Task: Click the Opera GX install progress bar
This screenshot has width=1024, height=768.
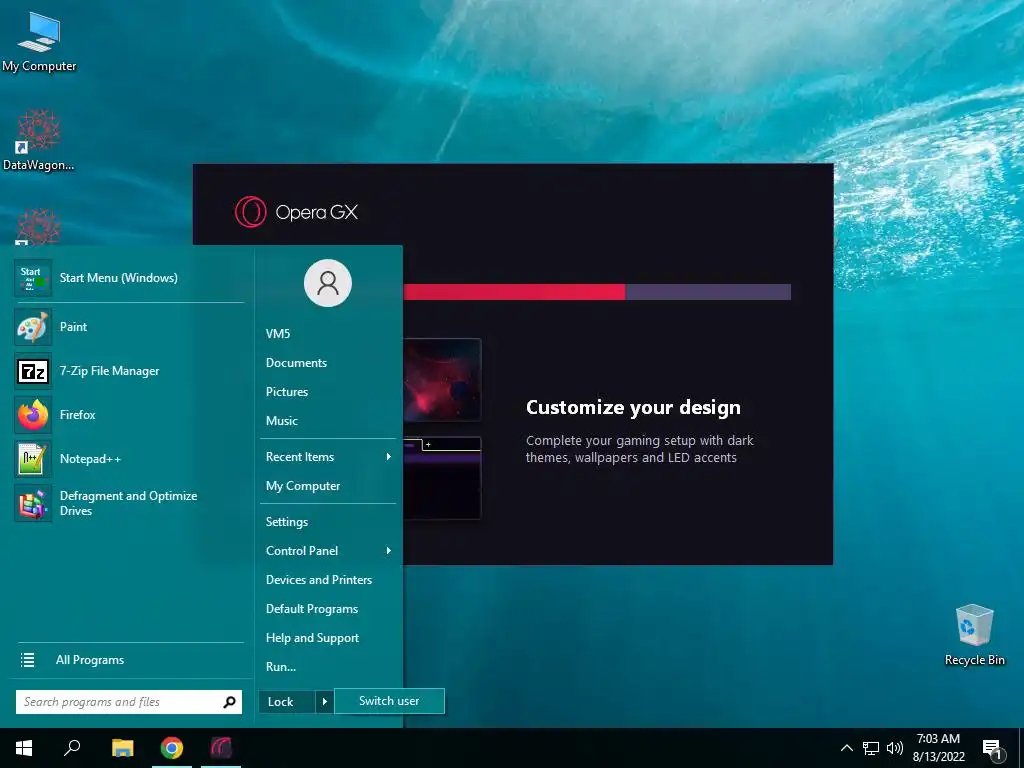Action: [597, 292]
